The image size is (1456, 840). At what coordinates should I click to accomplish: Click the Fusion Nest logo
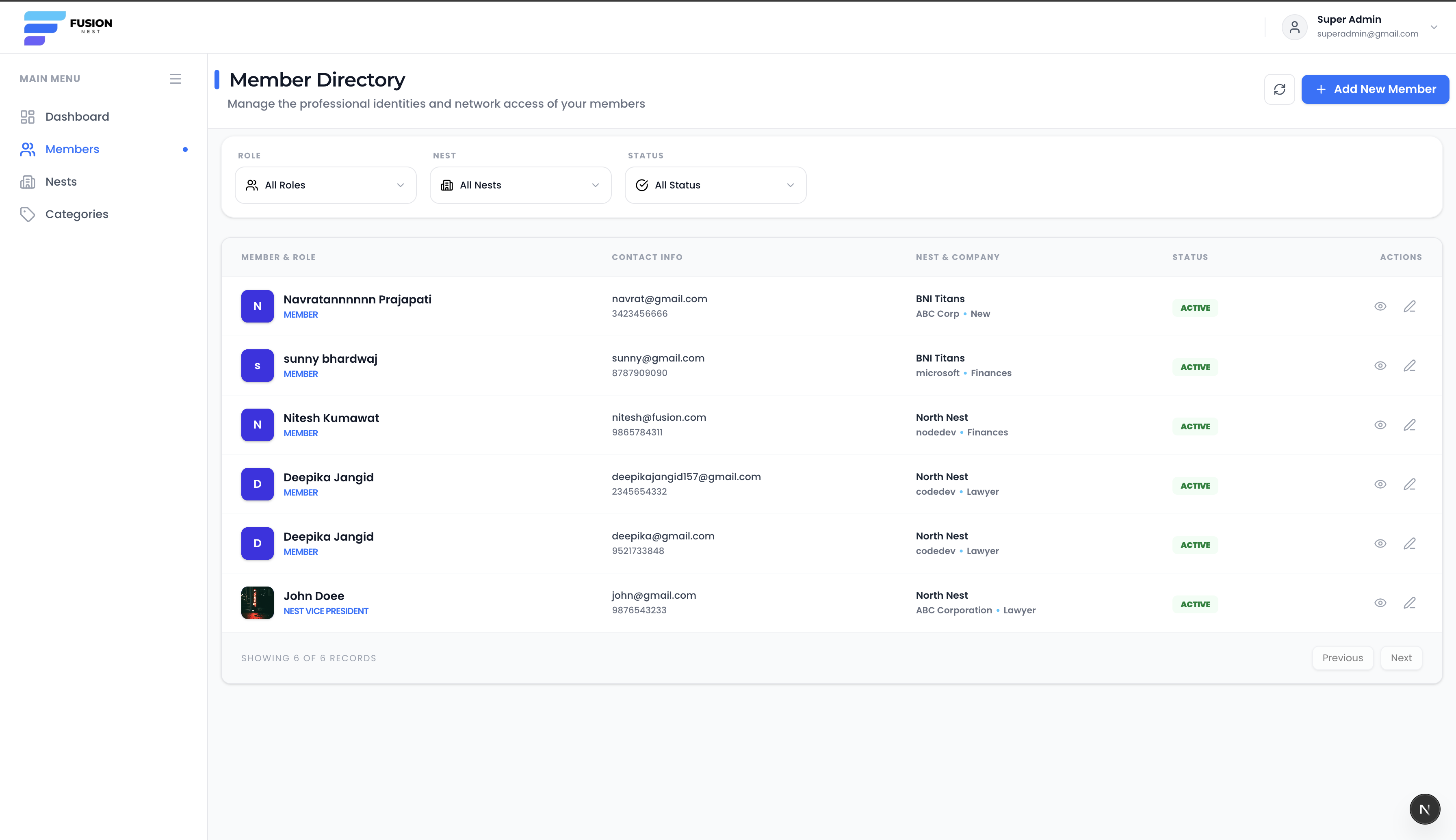pyautogui.click(x=68, y=27)
